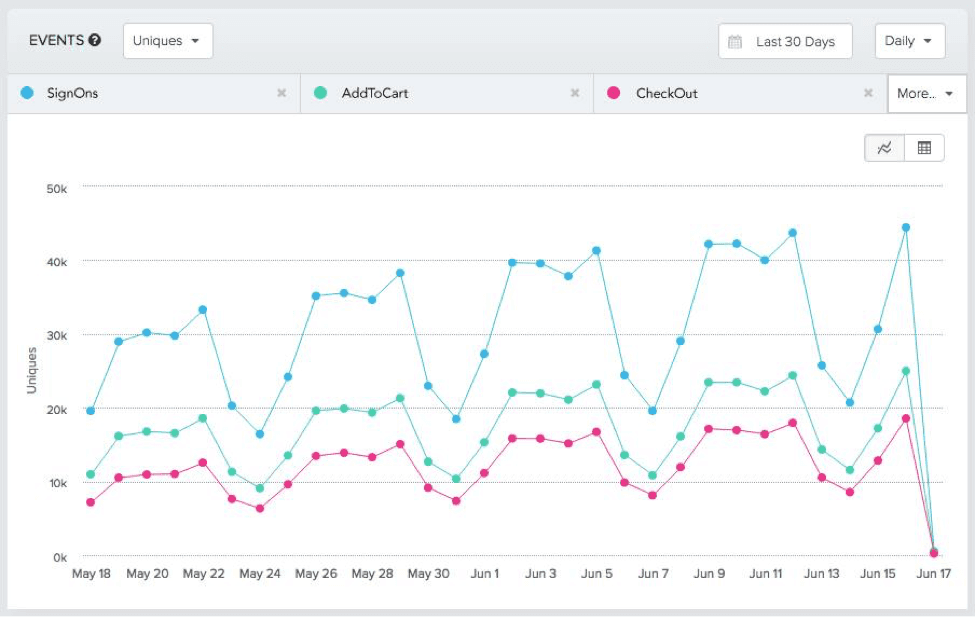The width and height of the screenshot is (975, 617).
Task: Expand the More events dropdown
Action: coord(926,93)
